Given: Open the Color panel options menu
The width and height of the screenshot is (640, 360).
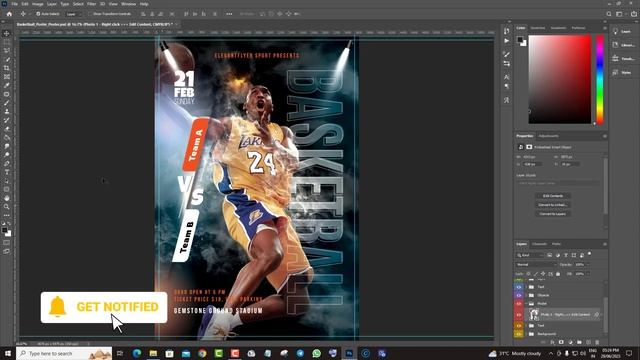Looking at the screenshot, I should [604, 28].
